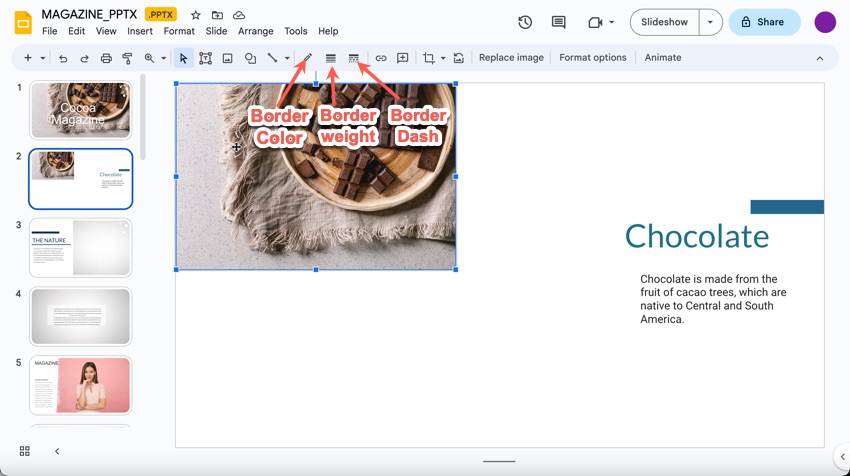The height and width of the screenshot is (476, 850).
Task: Select slide 2 Chocolate thumbnail
Action: 81,179
